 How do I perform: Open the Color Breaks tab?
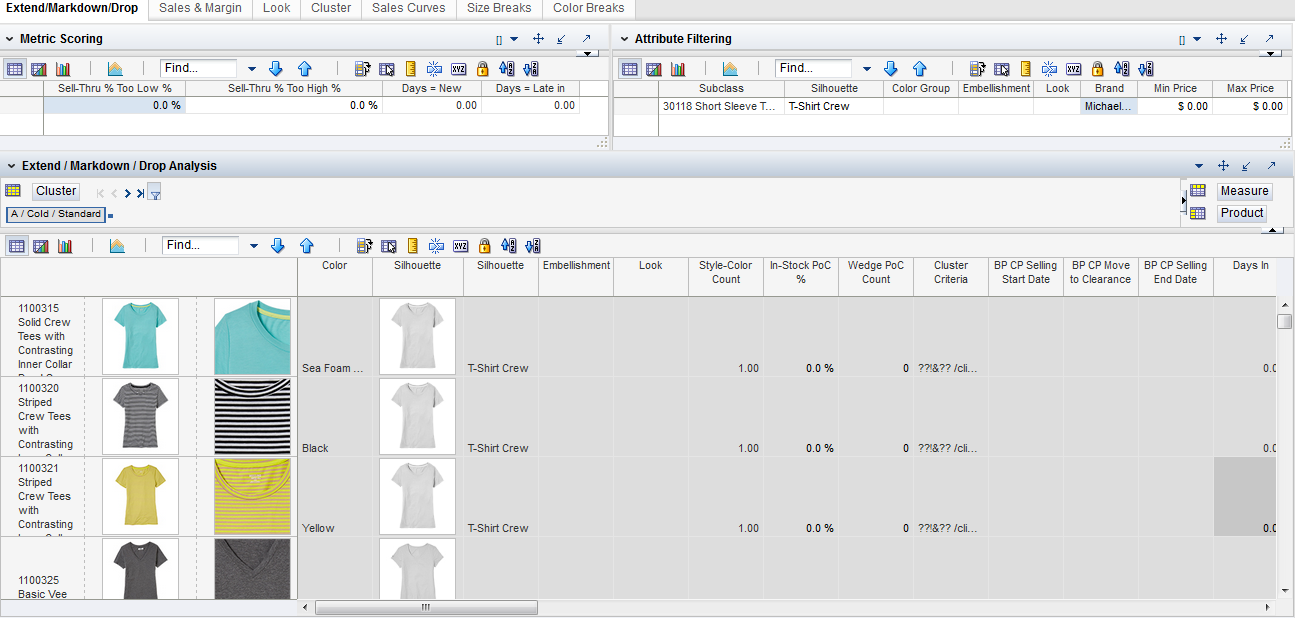pos(588,8)
